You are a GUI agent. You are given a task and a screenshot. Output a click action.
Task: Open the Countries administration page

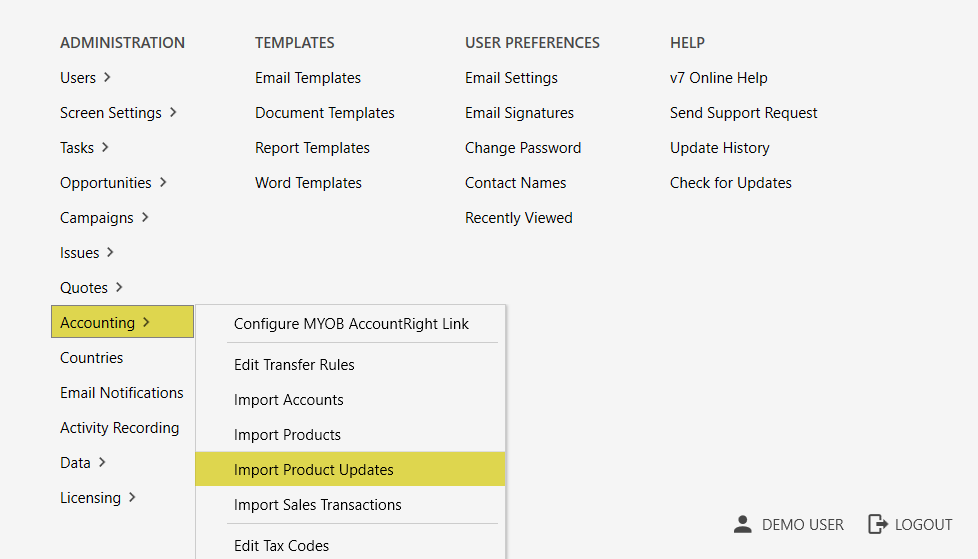pyautogui.click(x=92, y=358)
